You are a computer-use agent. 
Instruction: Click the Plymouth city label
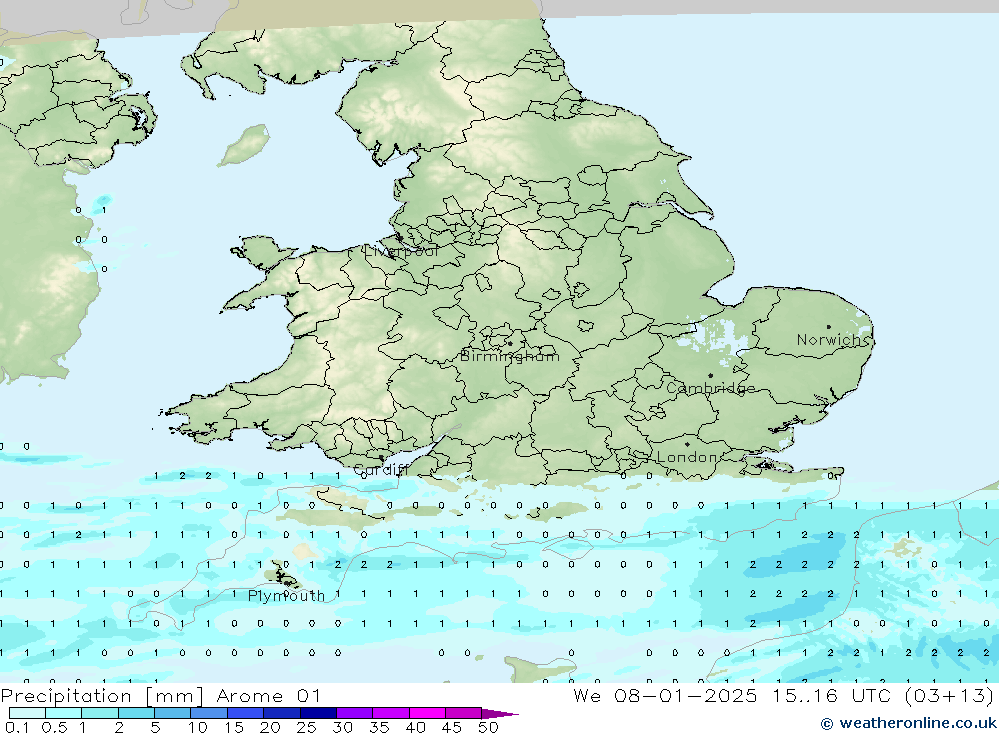click(286, 596)
